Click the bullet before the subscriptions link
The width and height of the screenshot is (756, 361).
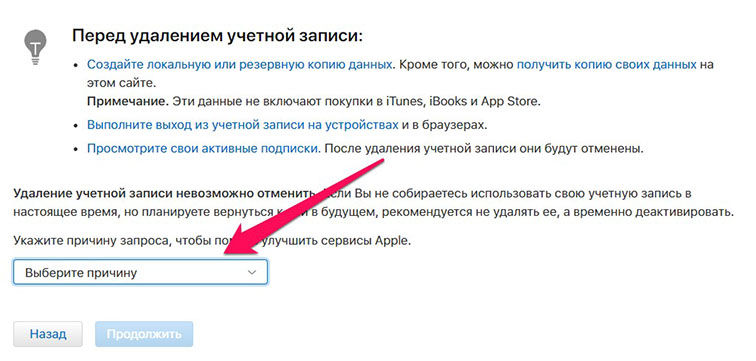76,148
